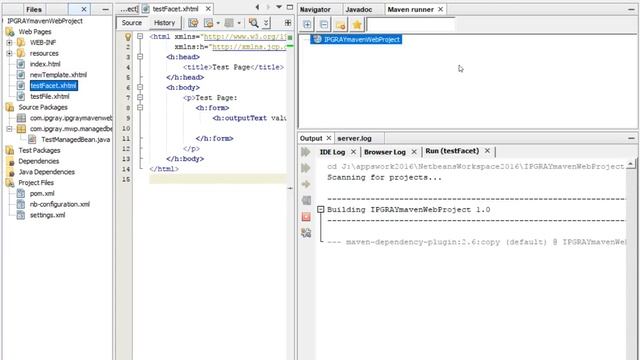Click the Source Packages node
The image size is (640, 360).
point(43,107)
